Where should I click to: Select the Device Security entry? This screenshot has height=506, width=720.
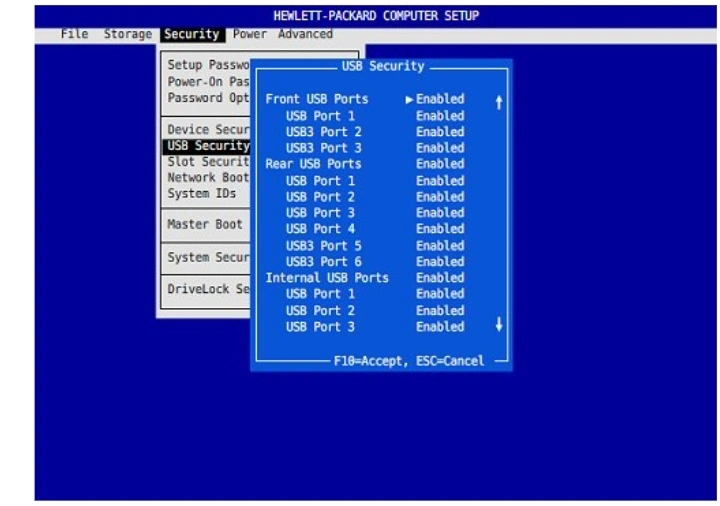tap(208, 129)
